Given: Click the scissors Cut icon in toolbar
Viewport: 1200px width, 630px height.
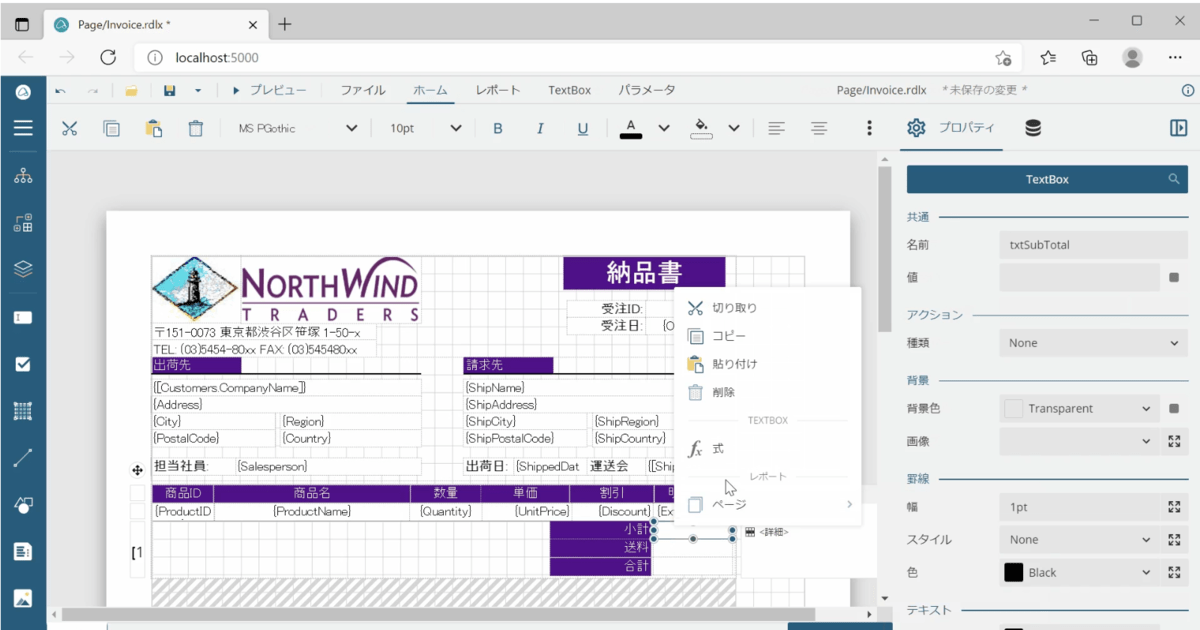Looking at the screenshot, I should point(69,128).
